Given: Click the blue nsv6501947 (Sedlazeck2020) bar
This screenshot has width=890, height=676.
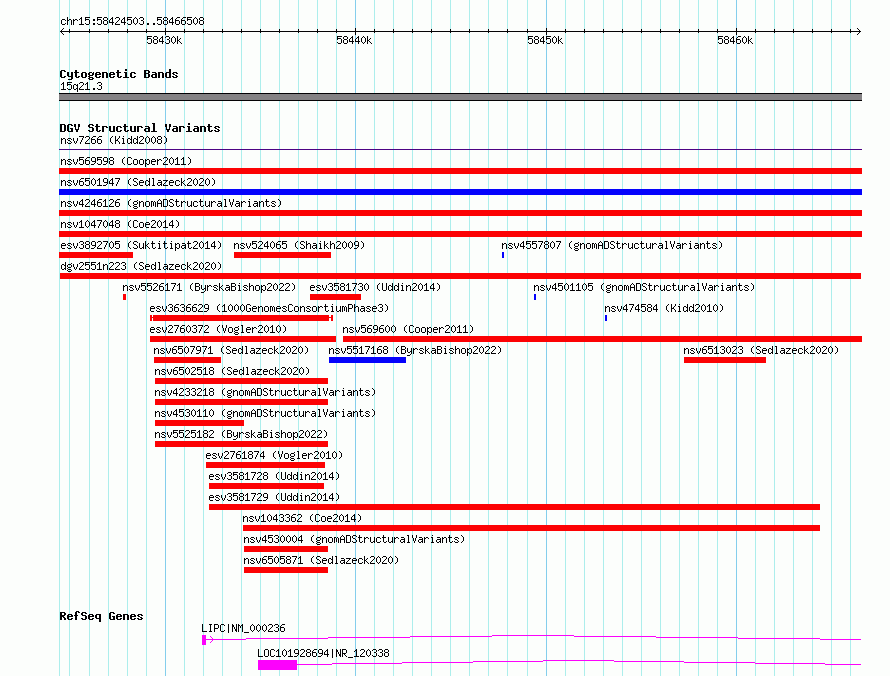Looking at the screenshot, I should pos(460,192).
